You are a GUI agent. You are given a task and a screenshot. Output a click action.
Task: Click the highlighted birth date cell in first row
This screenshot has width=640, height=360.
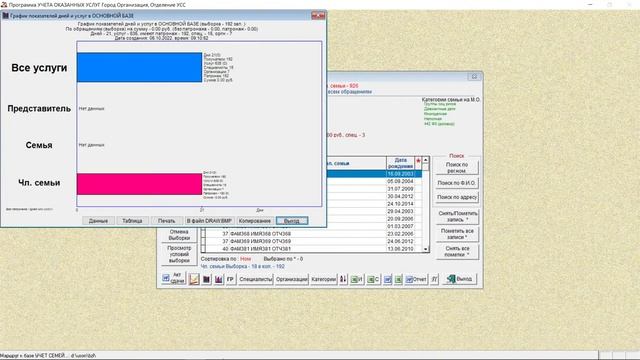click(400, 174)
